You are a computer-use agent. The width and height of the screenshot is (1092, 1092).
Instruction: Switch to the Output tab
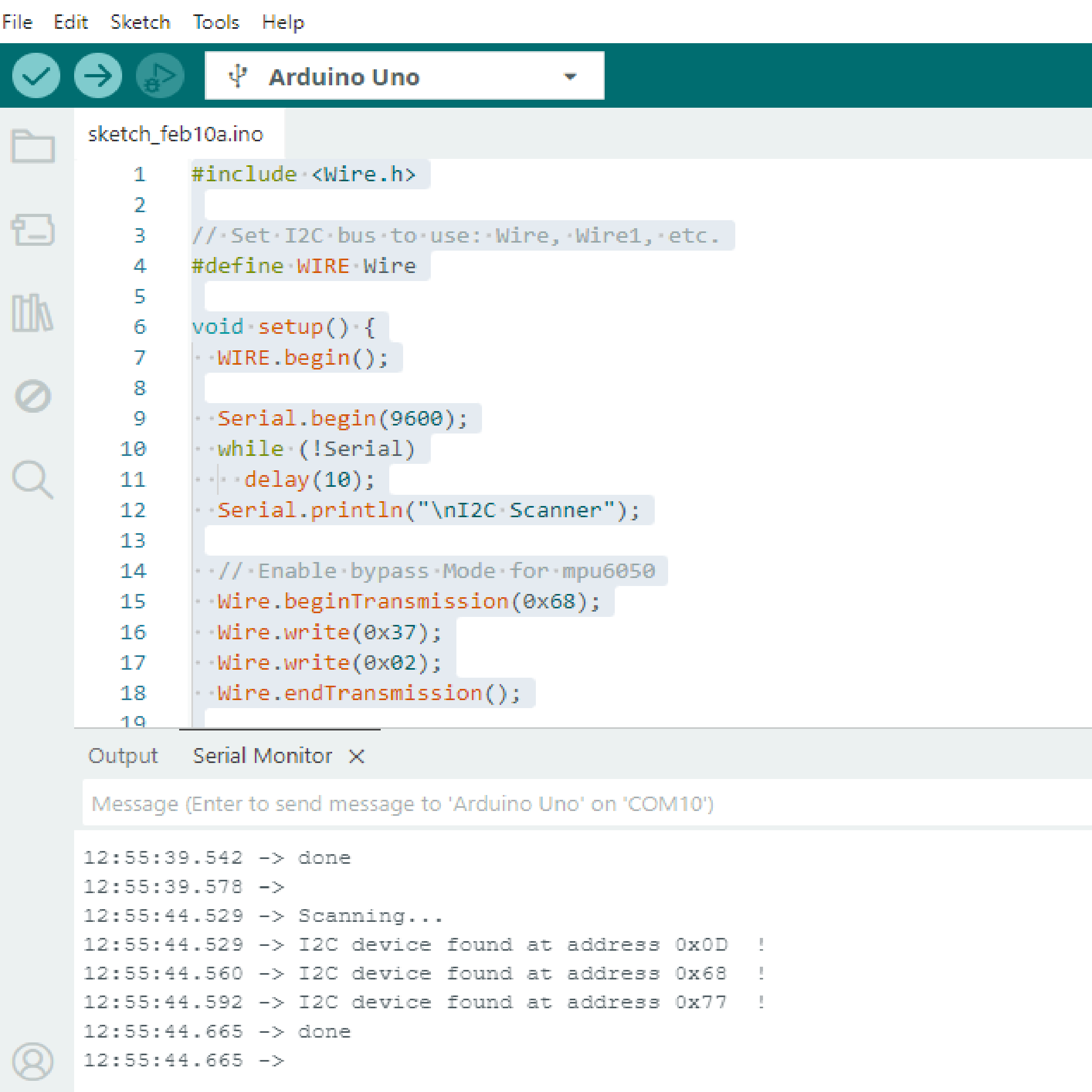tap(123, 756)
